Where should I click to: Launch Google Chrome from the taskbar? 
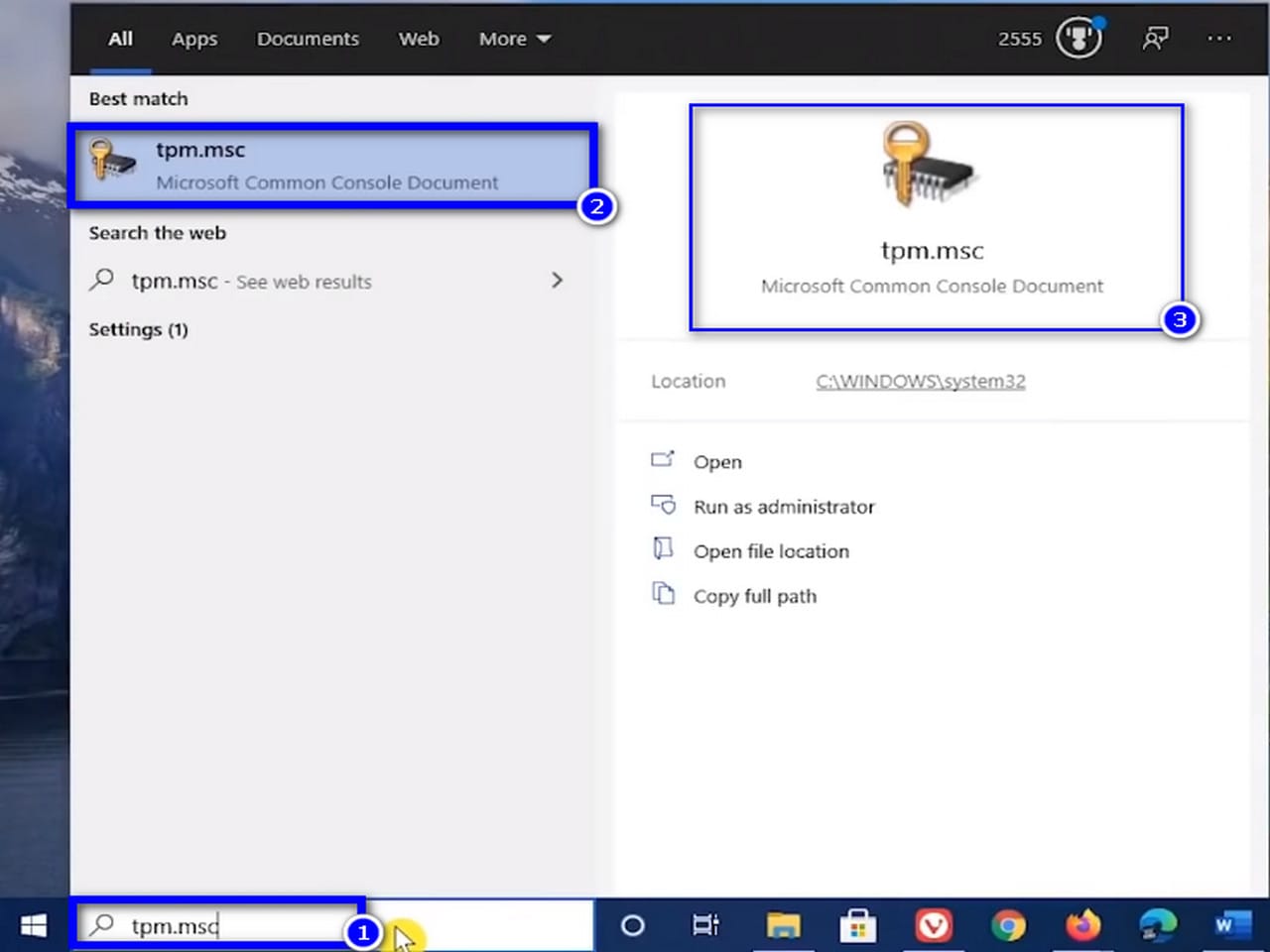1008,925
